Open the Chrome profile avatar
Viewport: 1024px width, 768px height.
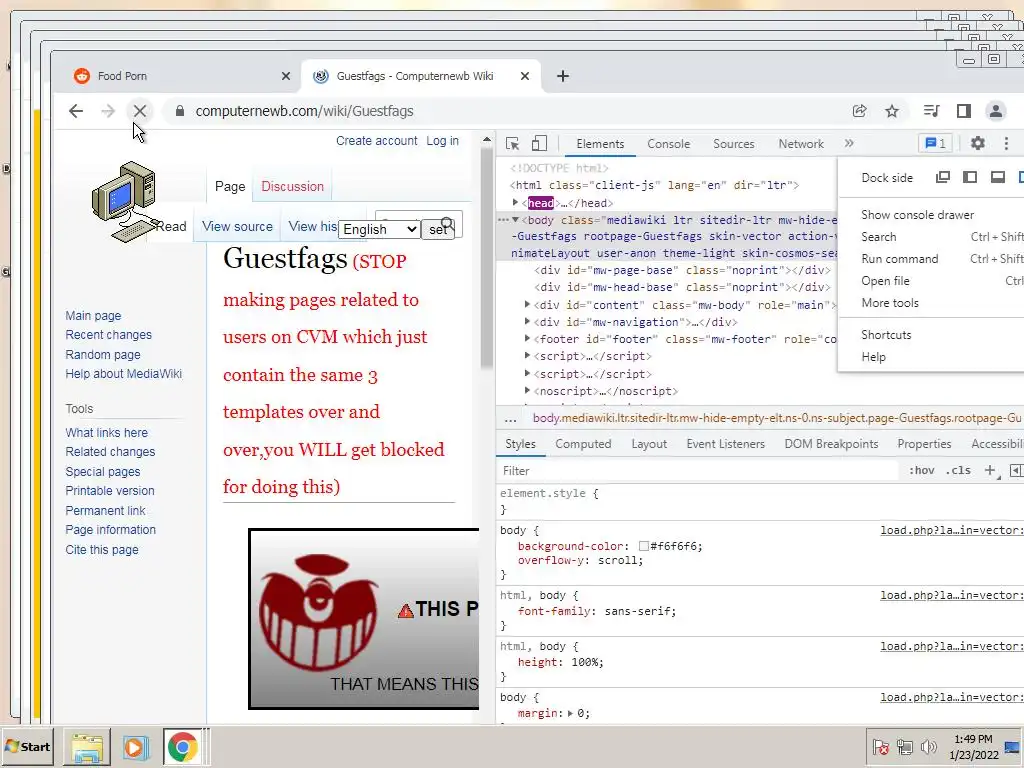995,111
